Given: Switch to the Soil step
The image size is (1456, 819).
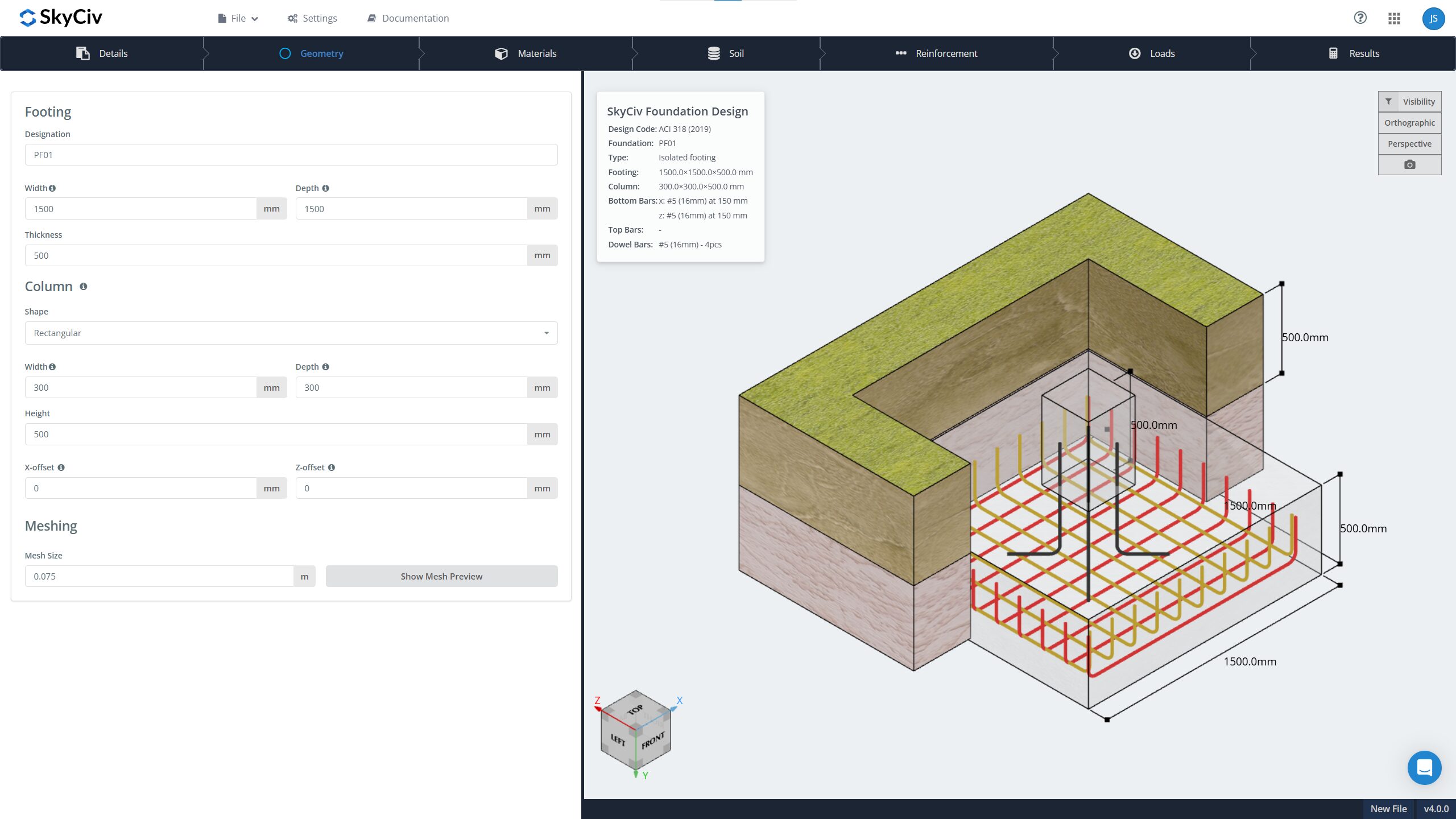Looking at the screenshot, I should pyautogui.click(x=726, y=53).
